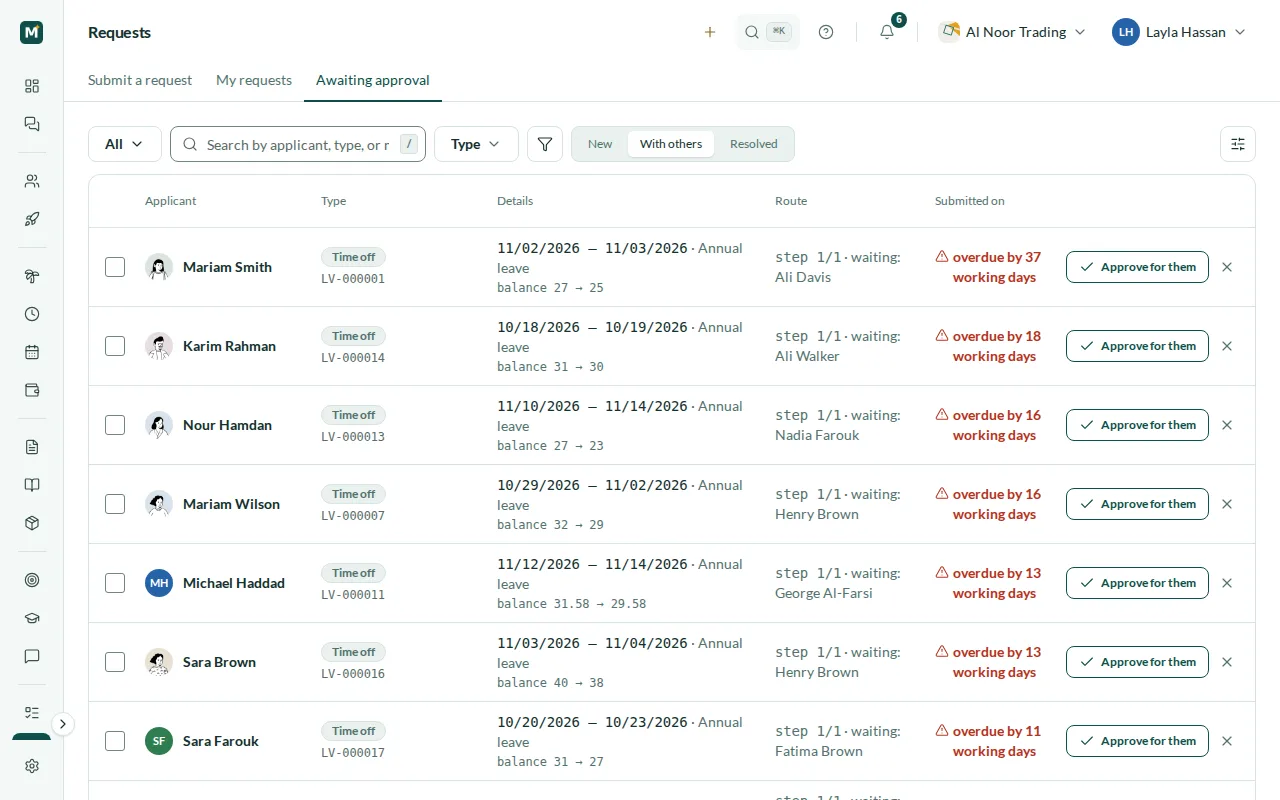Show the Resolved requests segment
Screen dimensions: 1280x800
click(754, 144)
